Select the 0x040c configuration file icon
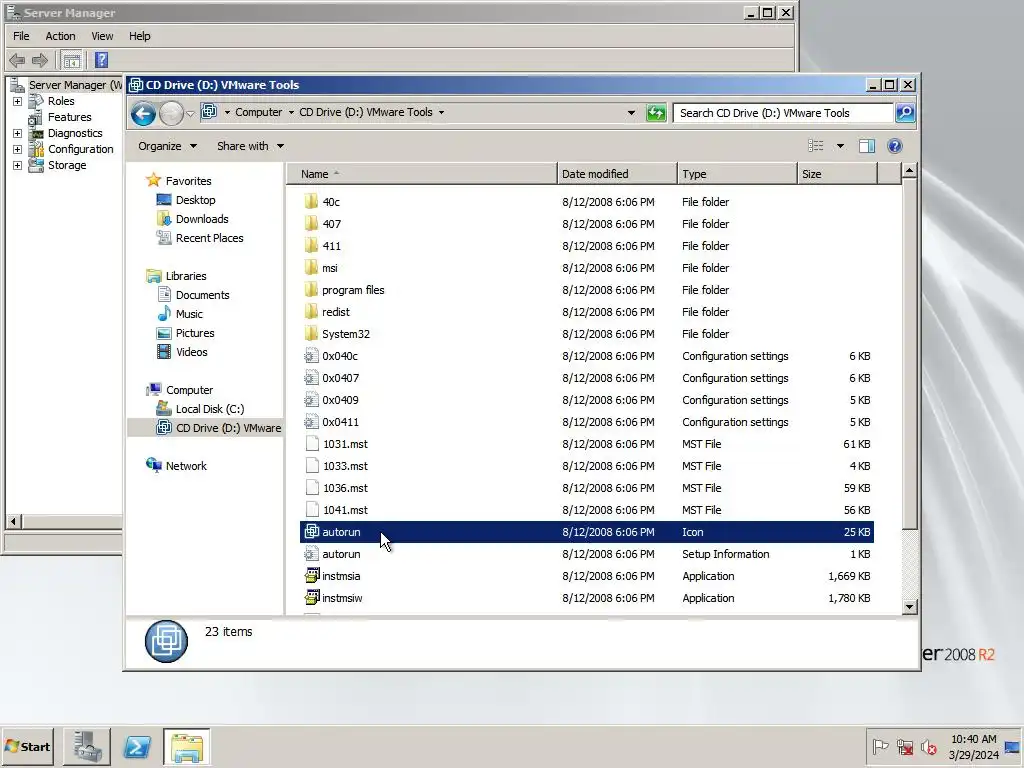Image resolution: width=1024 pixels, height=768 pixels. (312, 356)
